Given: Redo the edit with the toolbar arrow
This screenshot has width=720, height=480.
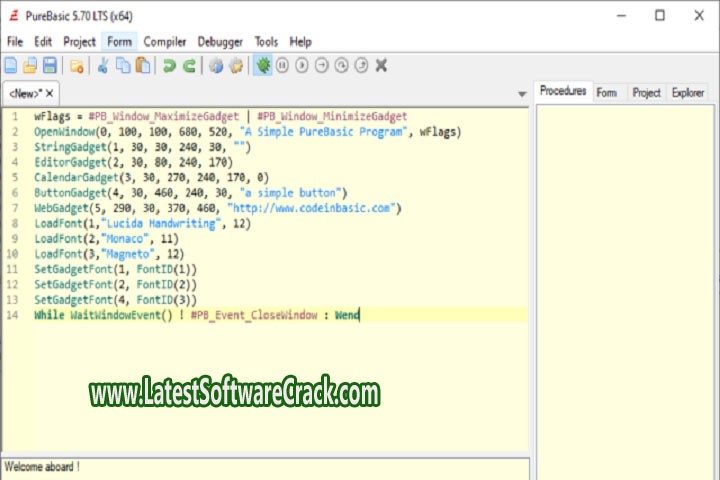Looking at the screenshot, I should point(190,66).
